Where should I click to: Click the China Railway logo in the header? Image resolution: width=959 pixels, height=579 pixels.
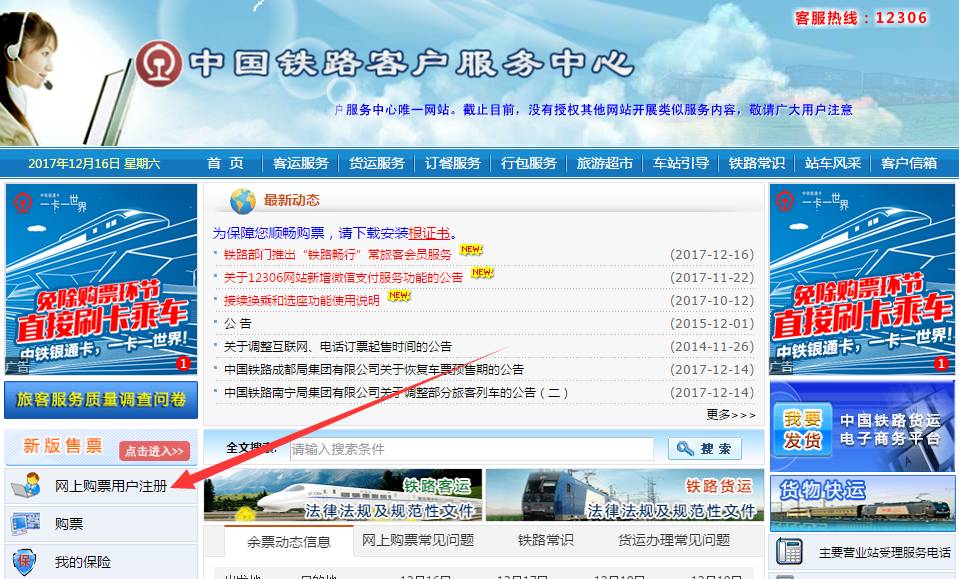(155, 62)
